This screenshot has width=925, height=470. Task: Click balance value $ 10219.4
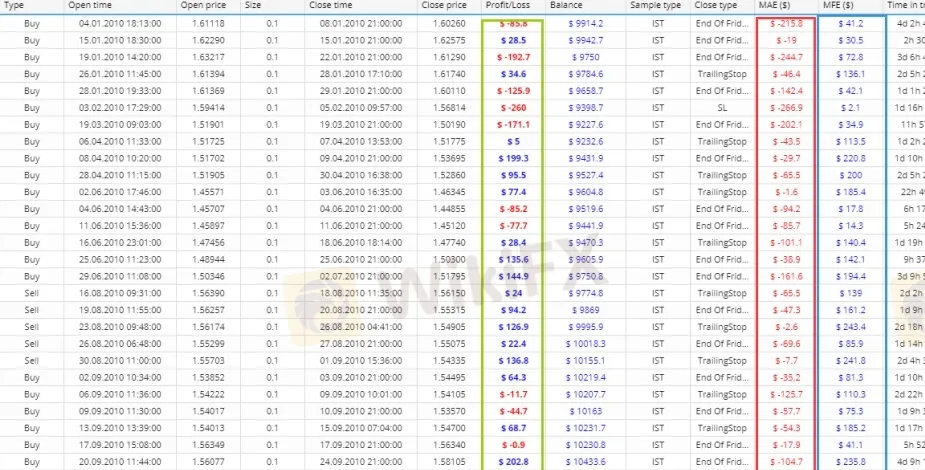[586, 377]
